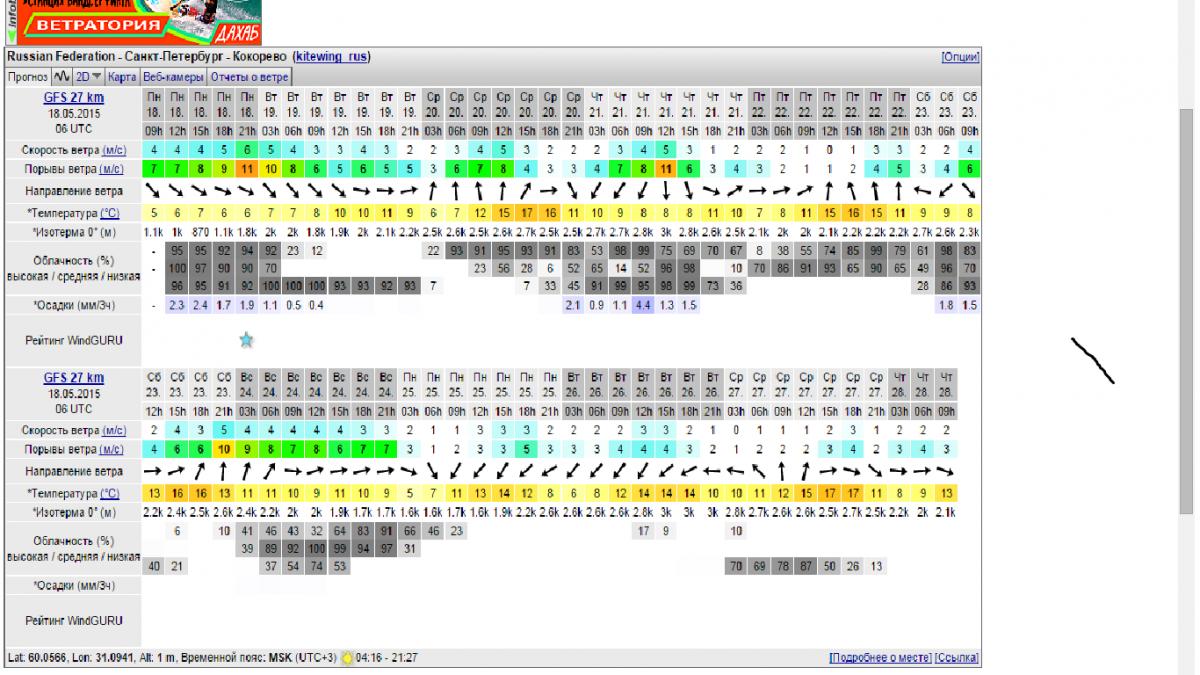This screenshot has height=675, width=1200.
Task: Click the °C temperature unit link in top table
Action: click(109, 213)
